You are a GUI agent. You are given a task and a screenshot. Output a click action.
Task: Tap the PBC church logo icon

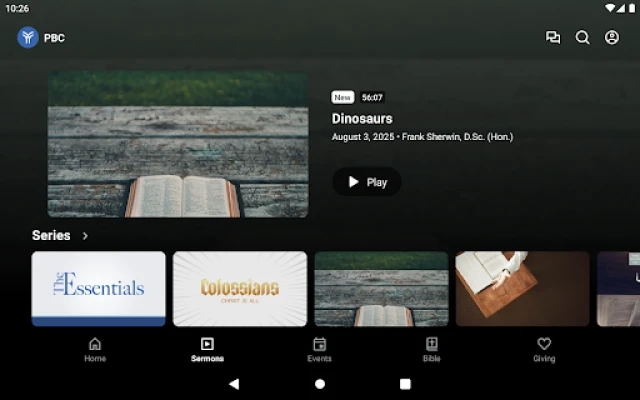click(x=28, y=38)
